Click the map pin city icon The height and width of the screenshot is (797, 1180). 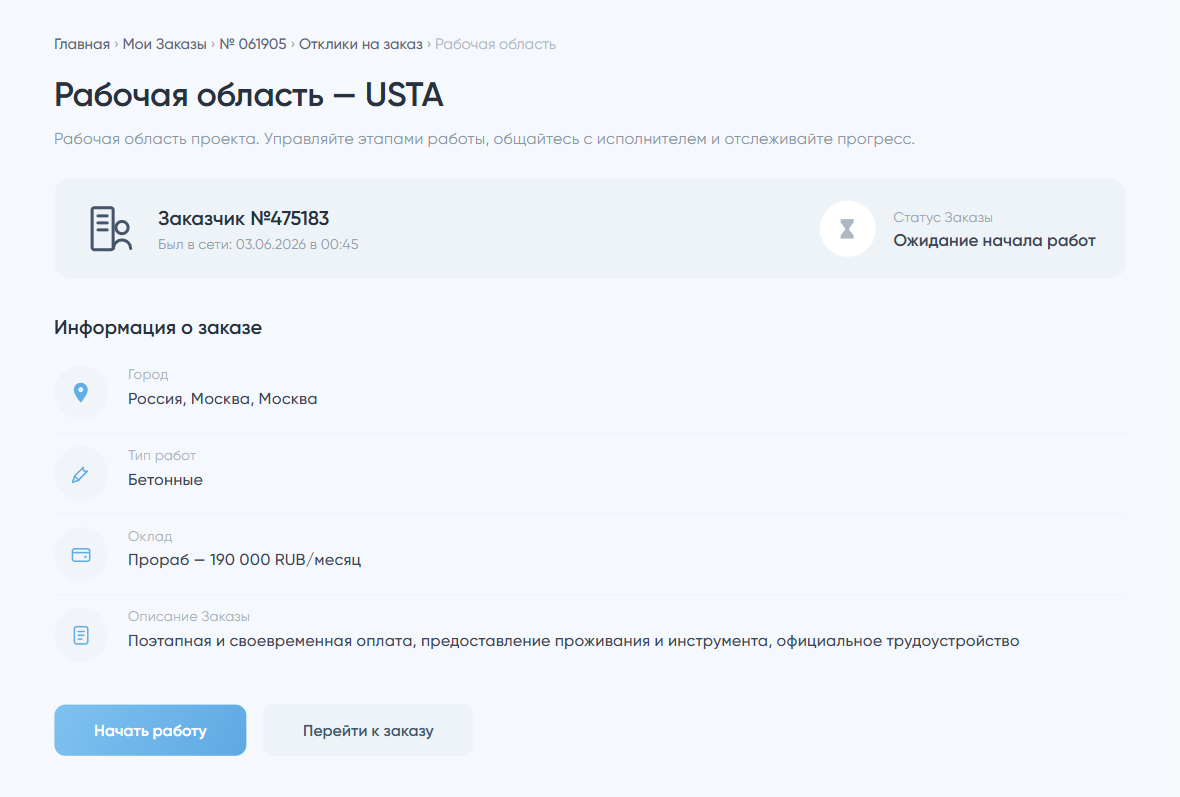coord(81,392)
